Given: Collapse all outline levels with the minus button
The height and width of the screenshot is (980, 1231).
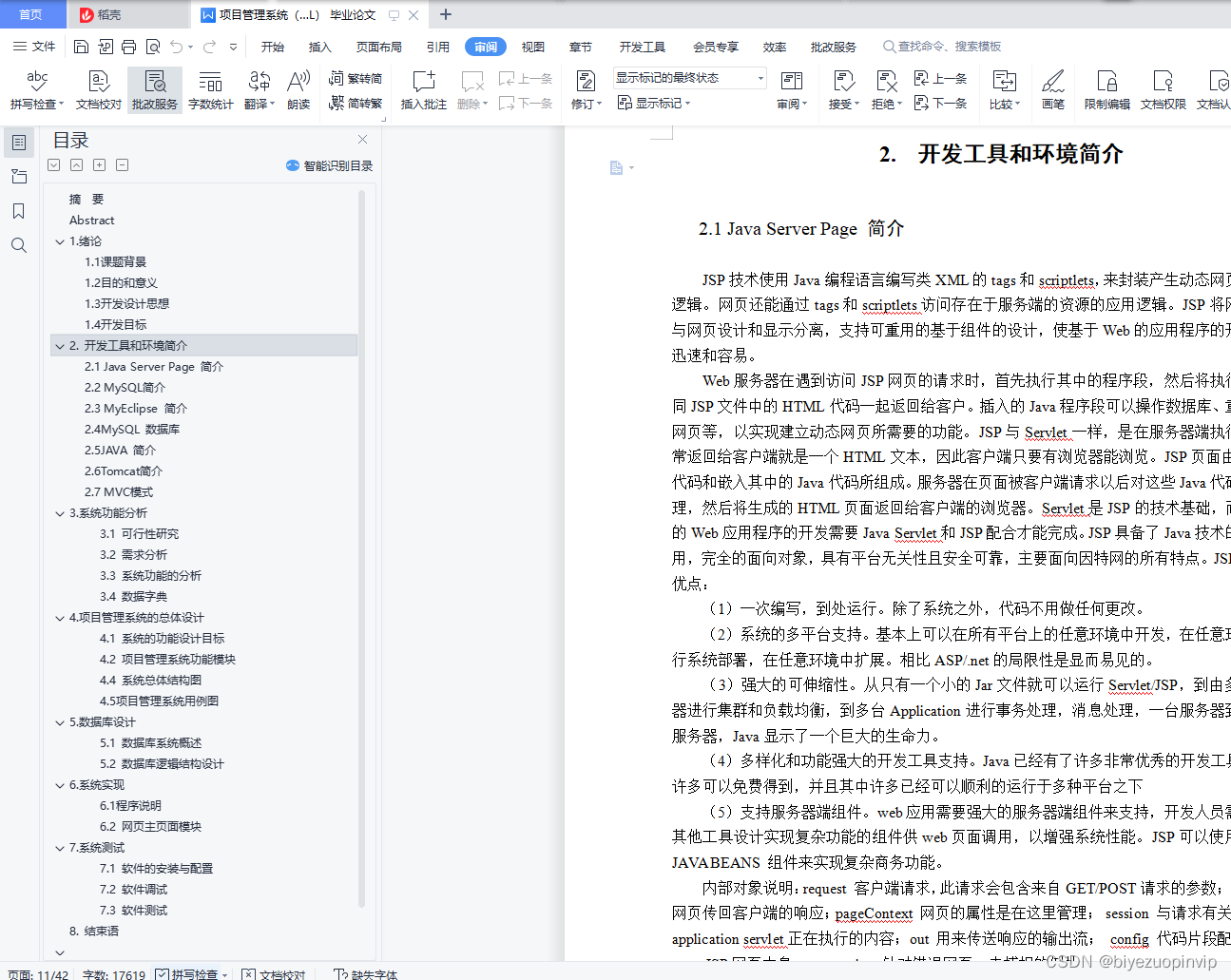Looking at the screenshot, I should [x=122, y=164].
